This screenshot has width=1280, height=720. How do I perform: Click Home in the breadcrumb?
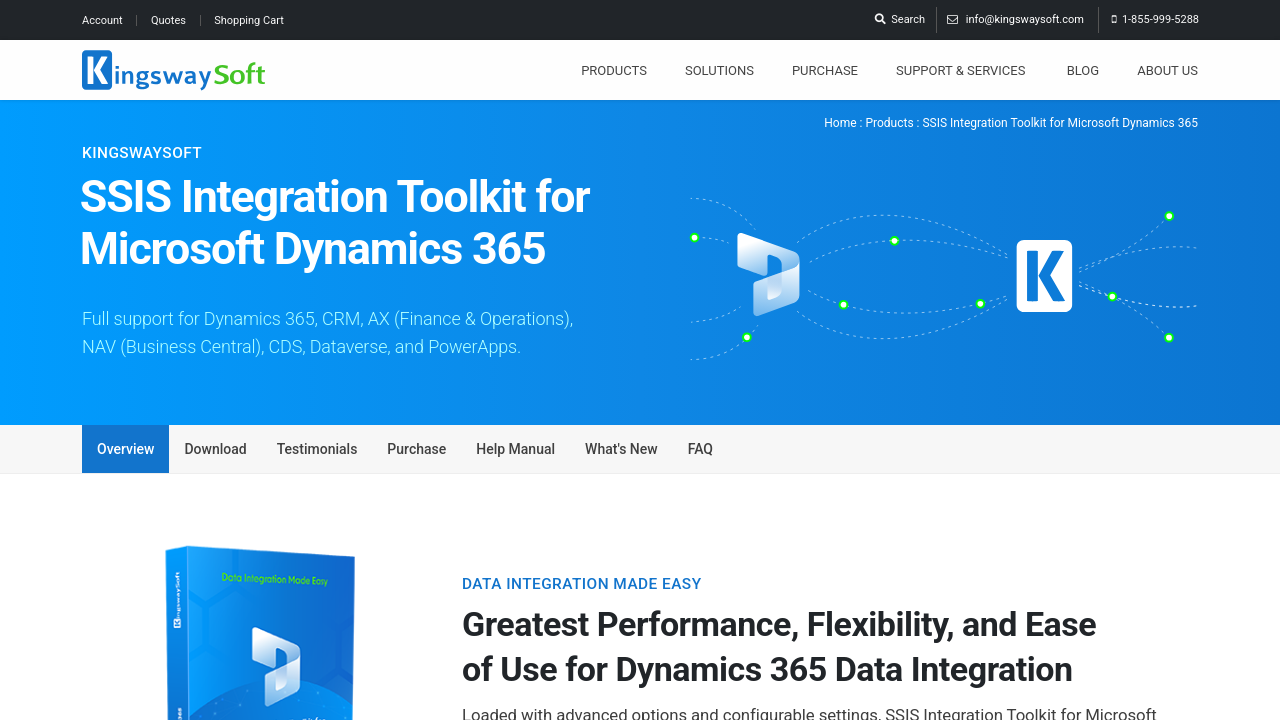[840, 123]
